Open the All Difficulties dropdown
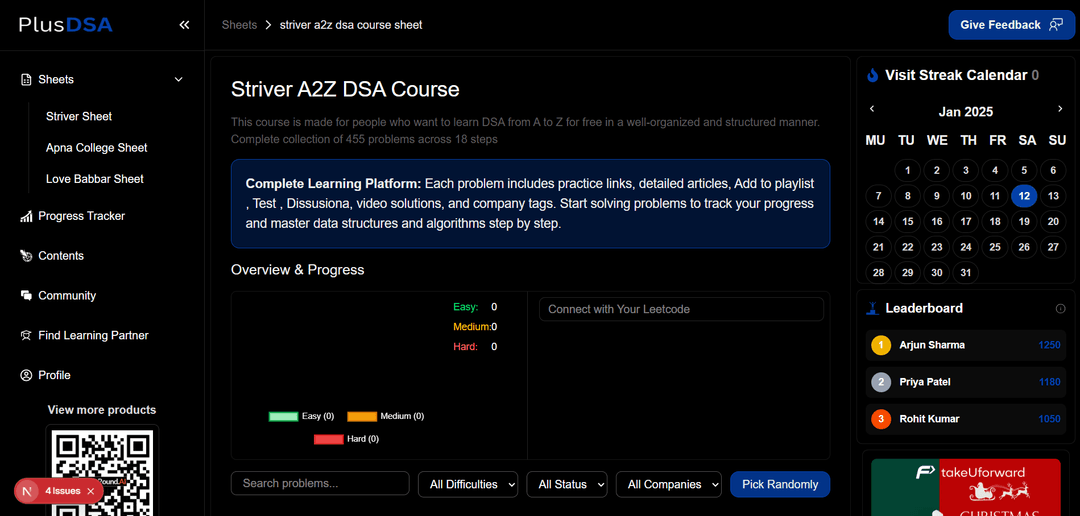 467,484
